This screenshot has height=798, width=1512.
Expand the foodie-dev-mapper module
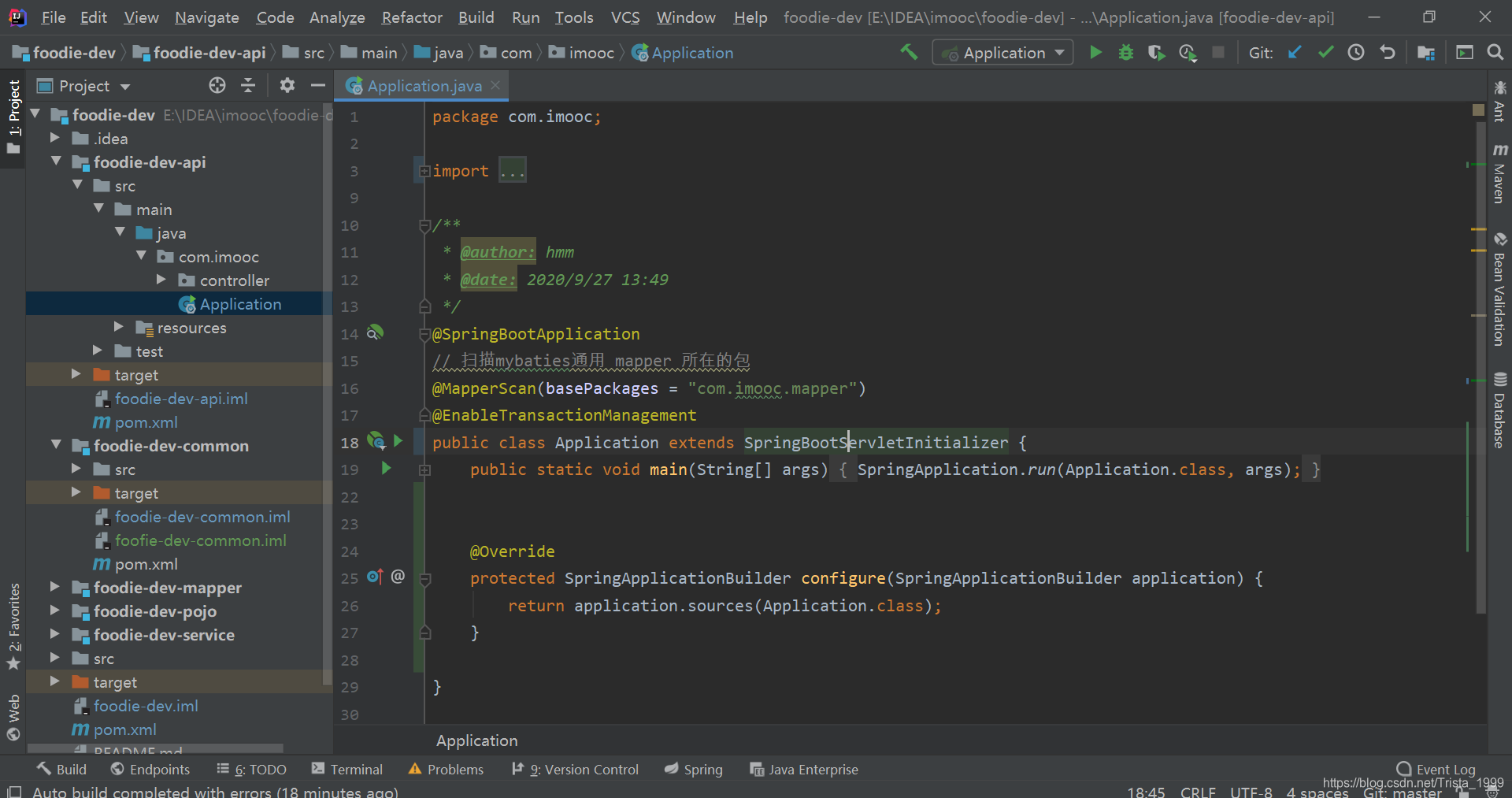[54, 587]
